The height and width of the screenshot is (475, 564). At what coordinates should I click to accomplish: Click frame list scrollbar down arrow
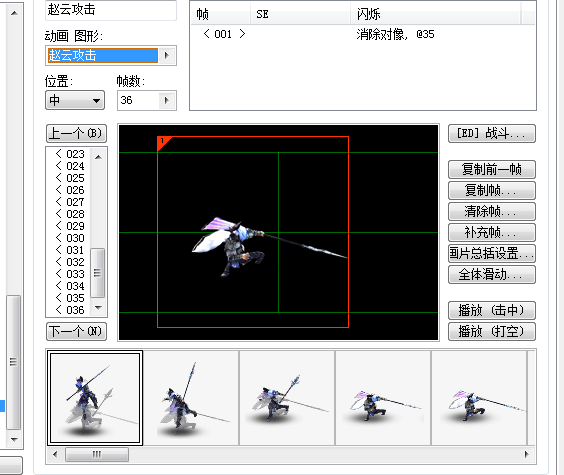coord(98,308)
